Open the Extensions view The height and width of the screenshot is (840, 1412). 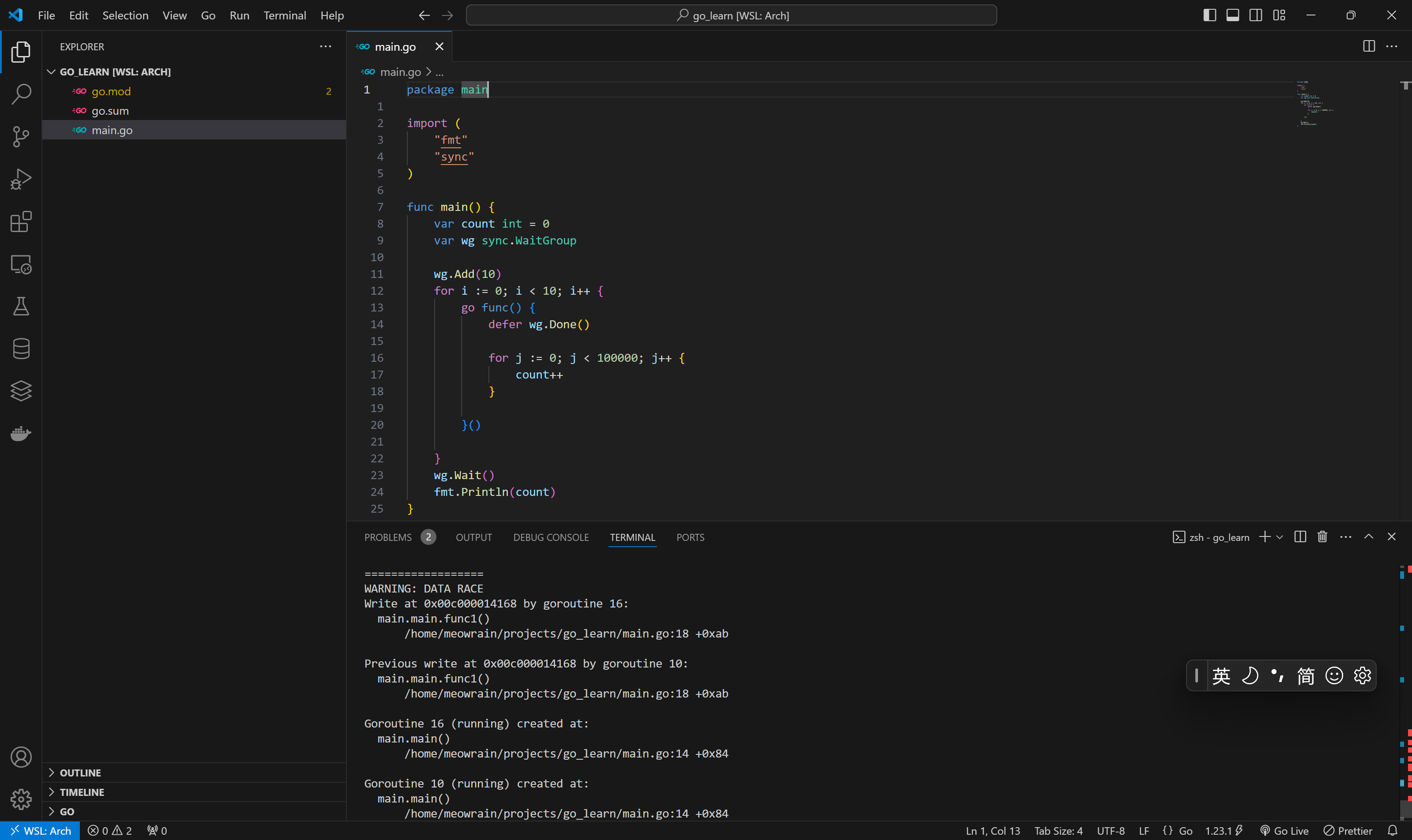pos(21,222)
